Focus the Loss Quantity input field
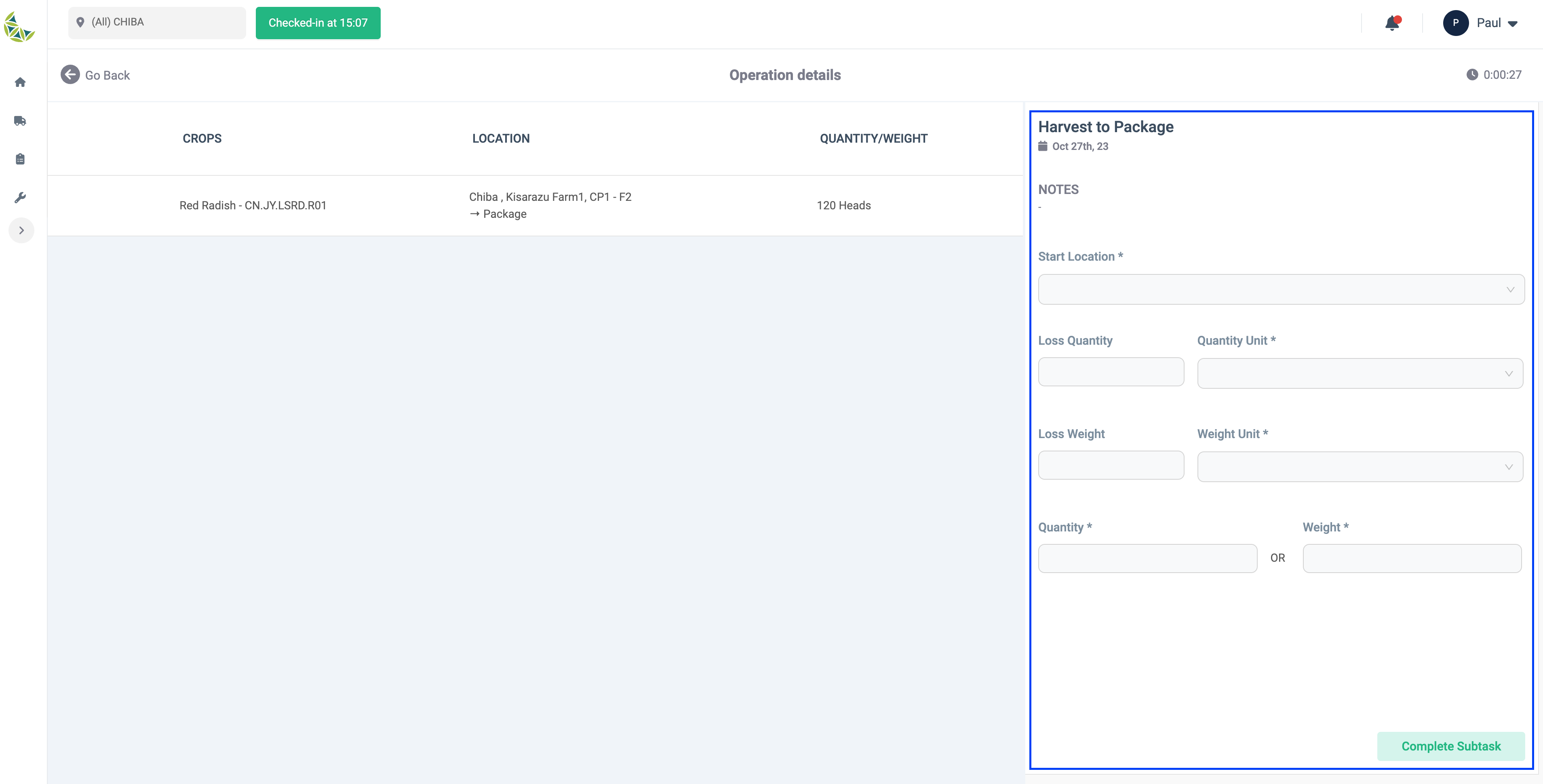 pyautogui.click(x=1111, y=372)
